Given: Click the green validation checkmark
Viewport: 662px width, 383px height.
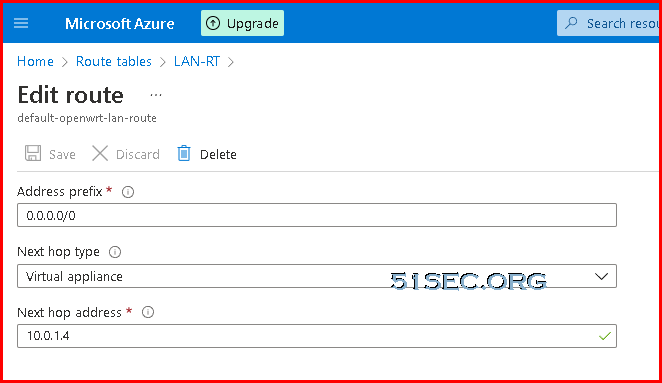Looking at the screenshot, I should (605, 336).
